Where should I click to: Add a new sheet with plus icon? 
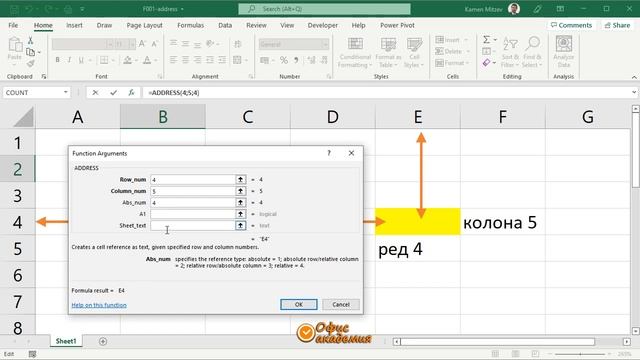[x=103, y=341]
